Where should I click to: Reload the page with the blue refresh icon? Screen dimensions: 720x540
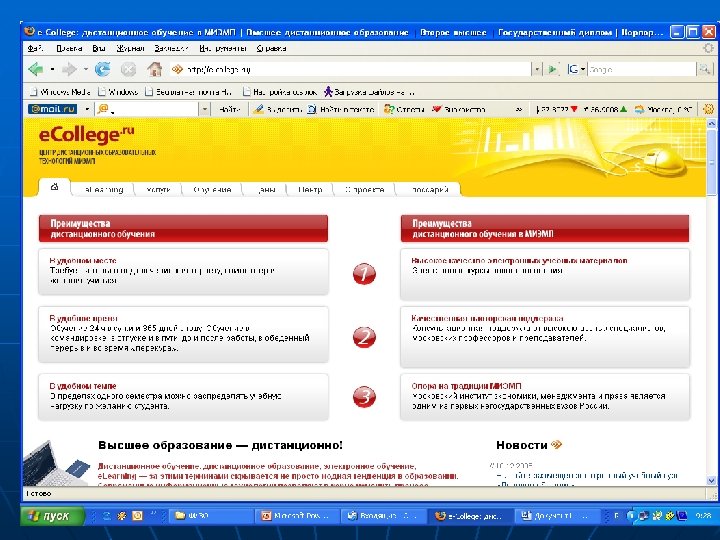point(102,69)
